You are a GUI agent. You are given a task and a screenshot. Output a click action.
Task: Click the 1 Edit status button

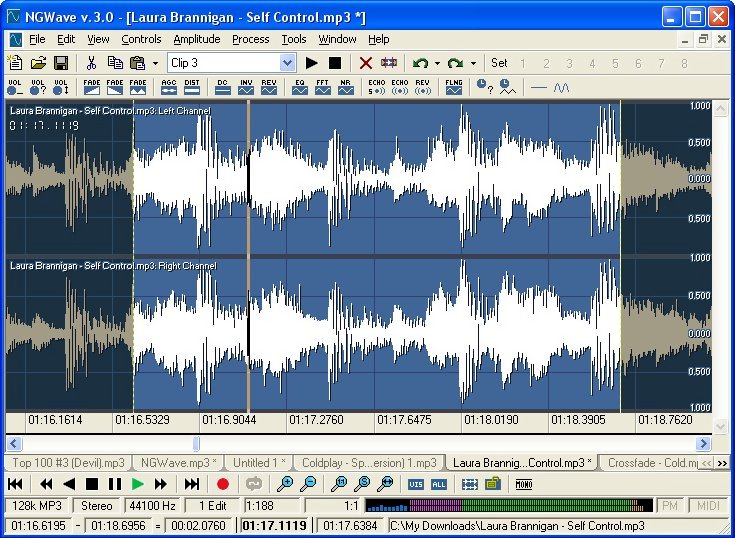point(212,506)
